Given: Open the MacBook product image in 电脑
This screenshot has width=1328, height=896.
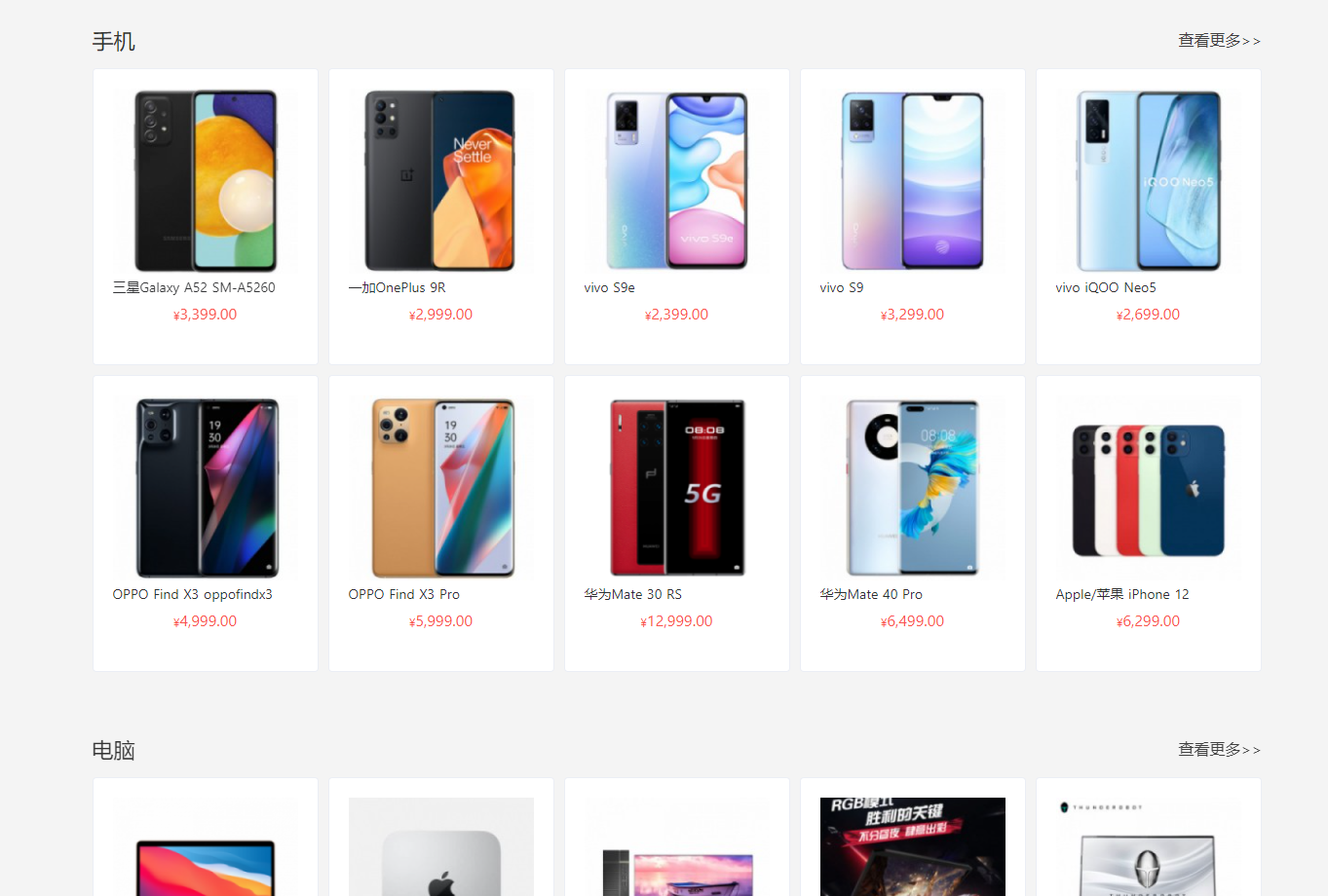Looking at the screenshot, I should pos(206,846).
